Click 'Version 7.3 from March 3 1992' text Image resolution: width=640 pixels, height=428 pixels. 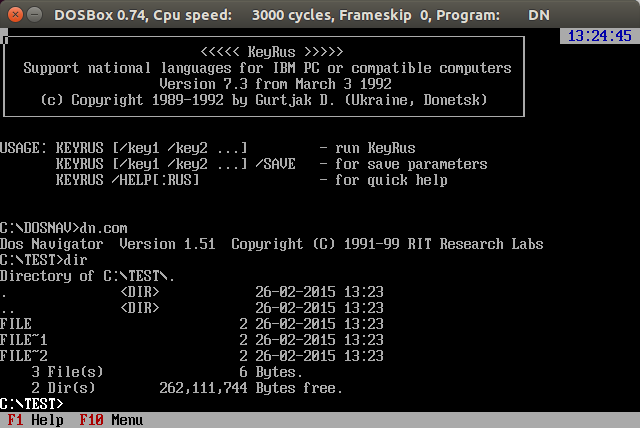point(275,84)
